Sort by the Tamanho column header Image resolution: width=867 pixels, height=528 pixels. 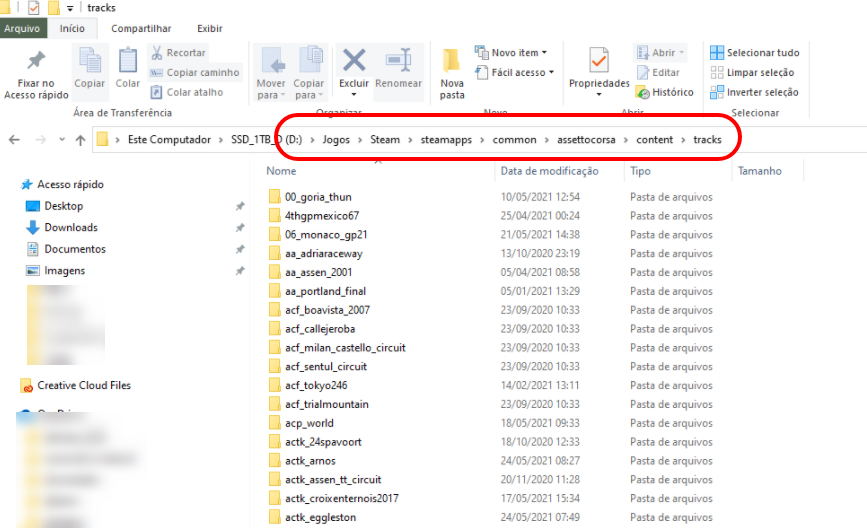[760, 171]
